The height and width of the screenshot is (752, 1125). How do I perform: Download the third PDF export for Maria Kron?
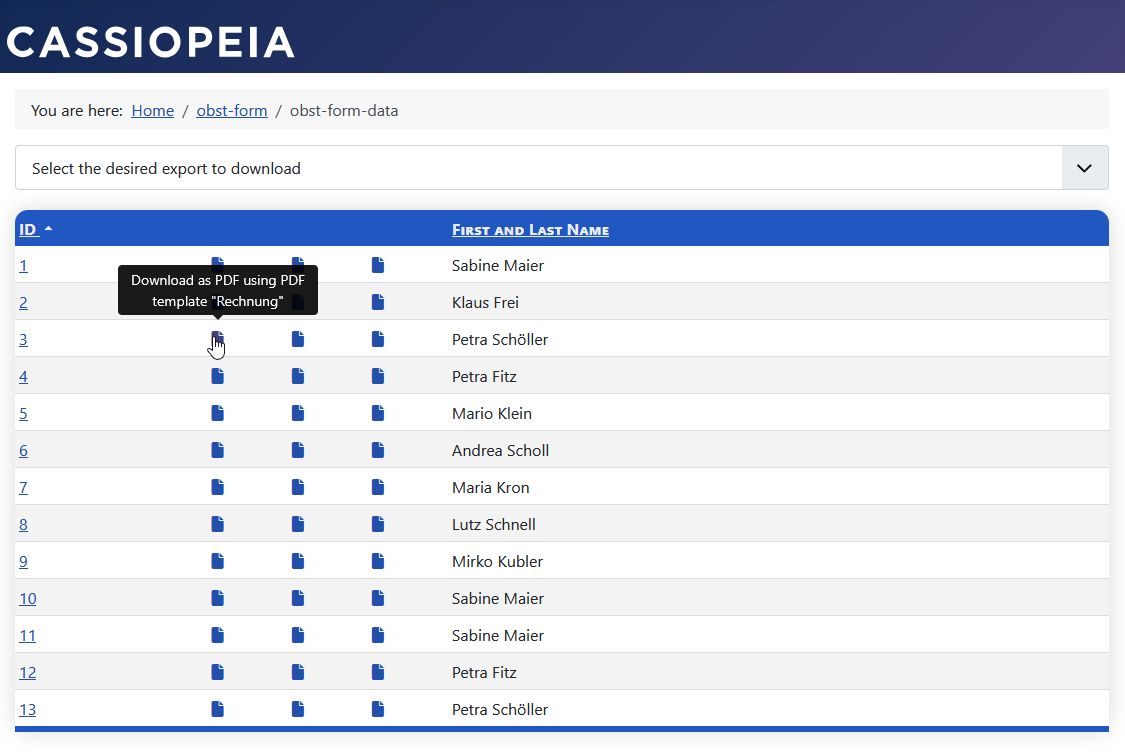point(377,487)
